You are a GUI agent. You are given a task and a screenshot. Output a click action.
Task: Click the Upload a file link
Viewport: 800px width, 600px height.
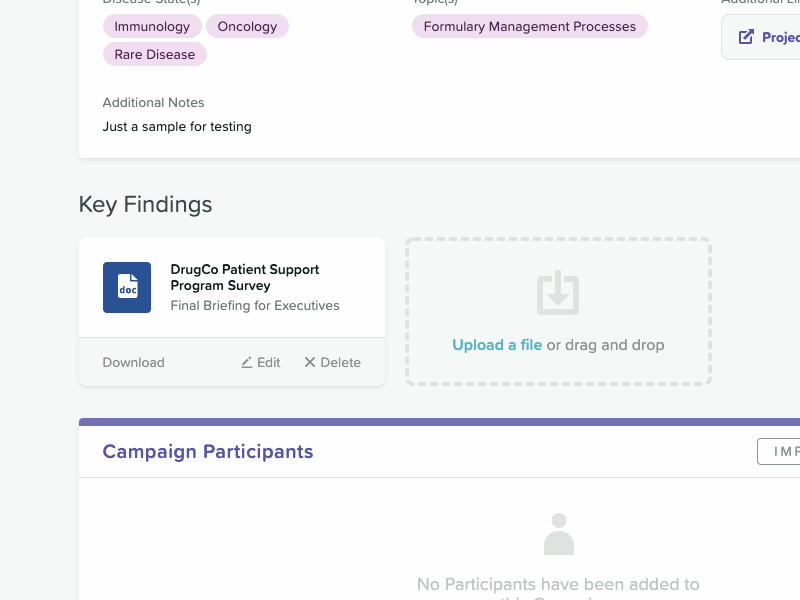(x=497, y=345)
